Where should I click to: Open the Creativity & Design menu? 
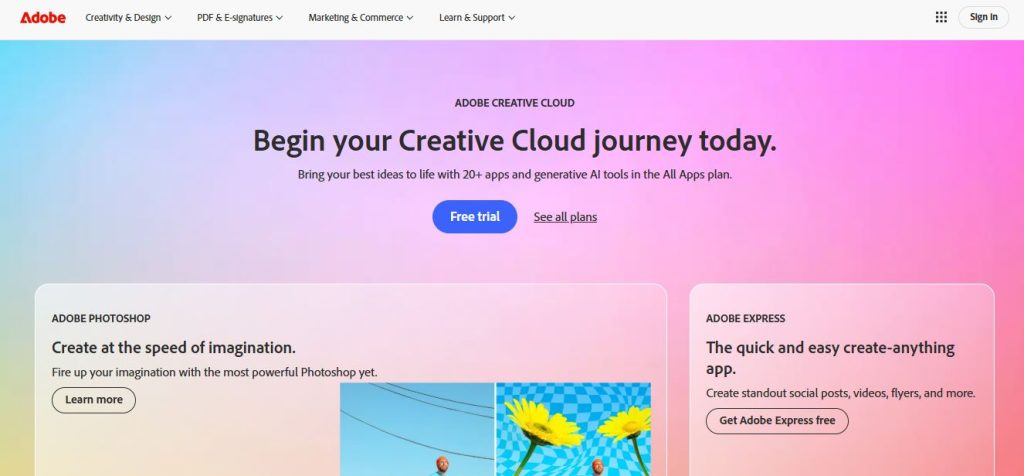coord(129,18)
